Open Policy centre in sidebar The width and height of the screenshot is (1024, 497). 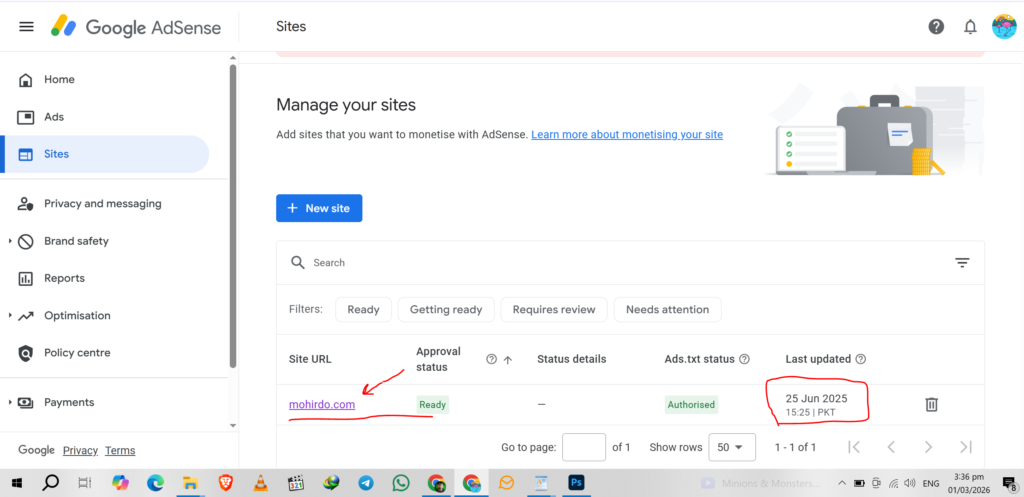[77, 353]
